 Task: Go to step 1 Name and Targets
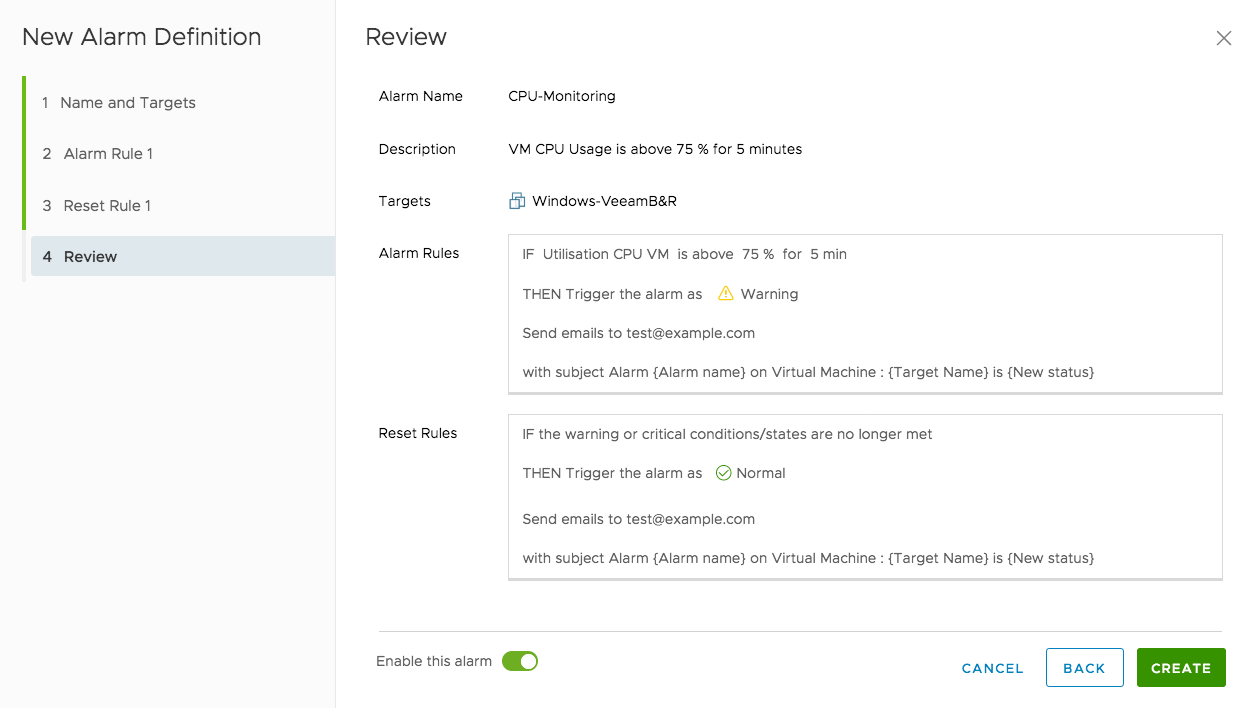tap(127, 103)
